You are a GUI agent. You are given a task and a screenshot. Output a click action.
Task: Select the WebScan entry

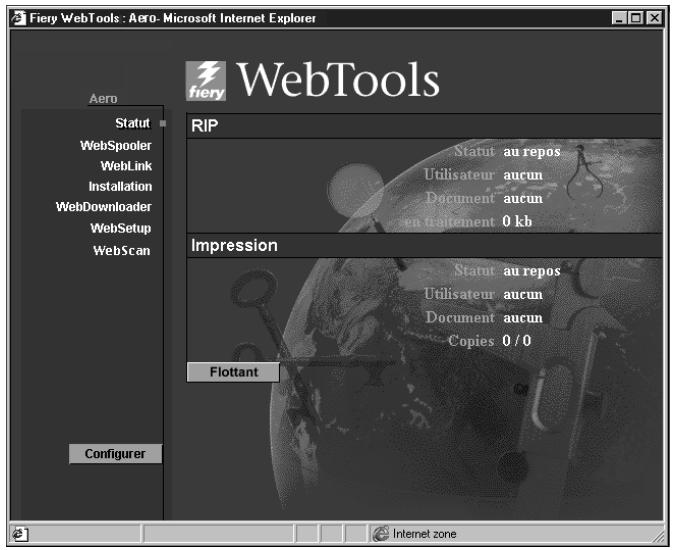coord(122,250)
